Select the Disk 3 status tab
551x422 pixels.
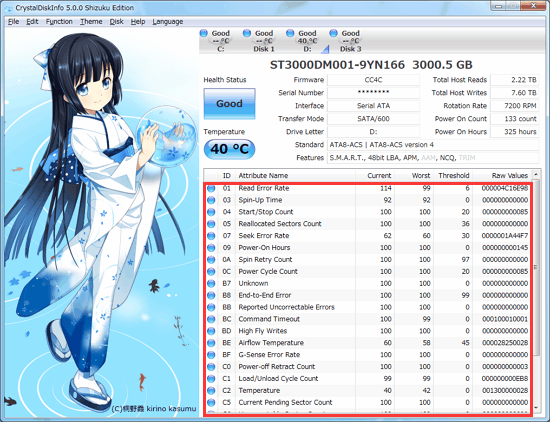click(x=345, y=41)
